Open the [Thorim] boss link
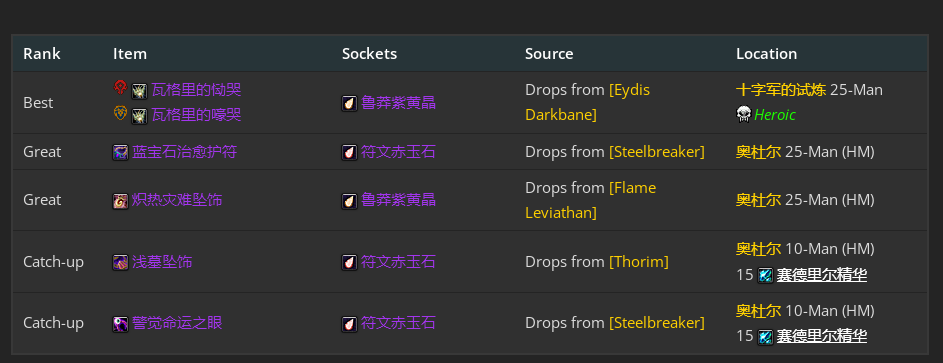Image resolution: width=943 pixels, height=363 pixels. [x=639, y=262]
